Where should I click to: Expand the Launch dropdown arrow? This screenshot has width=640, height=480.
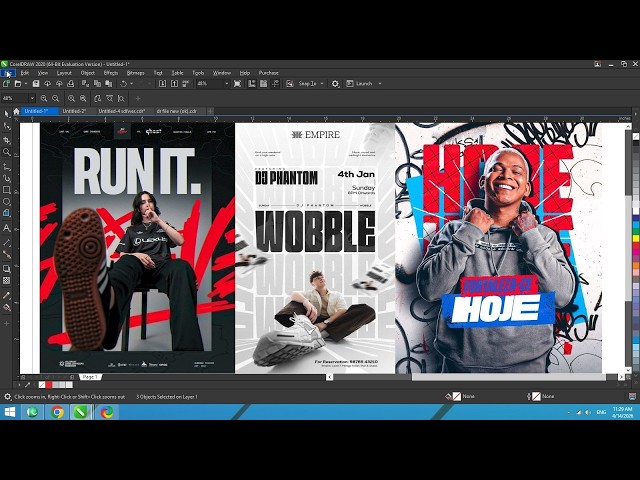(x=380, y=84)
